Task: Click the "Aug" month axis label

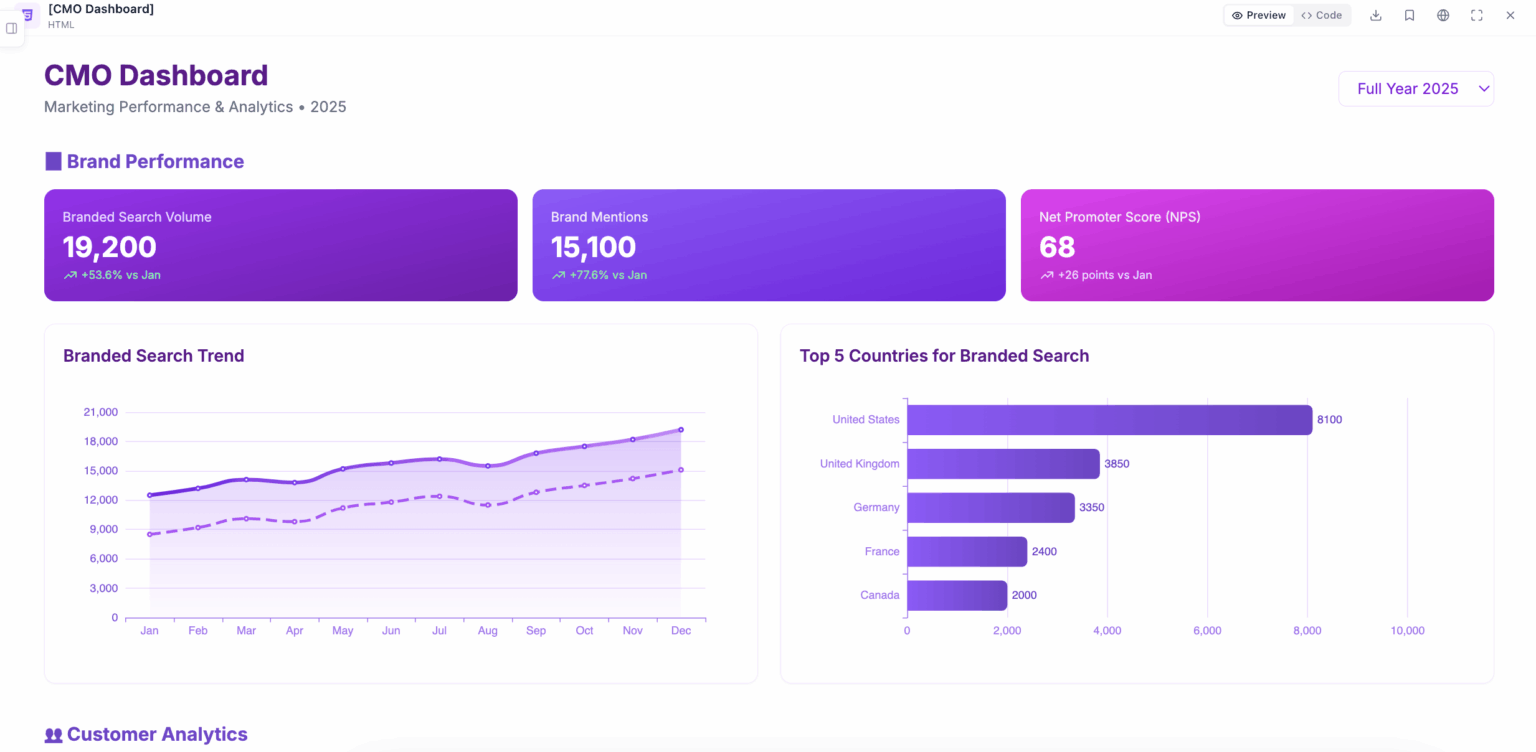Action: point(488,631)
